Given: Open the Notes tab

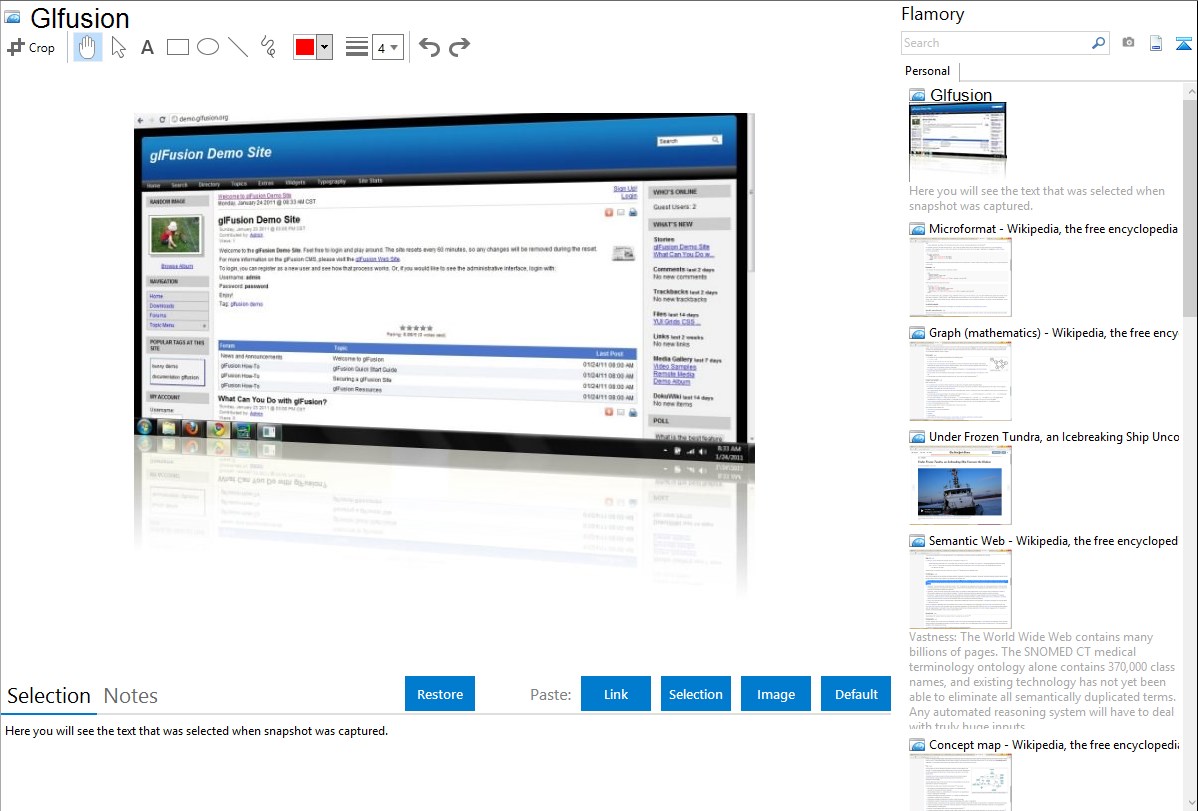Looking at the screenshot, I should (x=131, y=696).
